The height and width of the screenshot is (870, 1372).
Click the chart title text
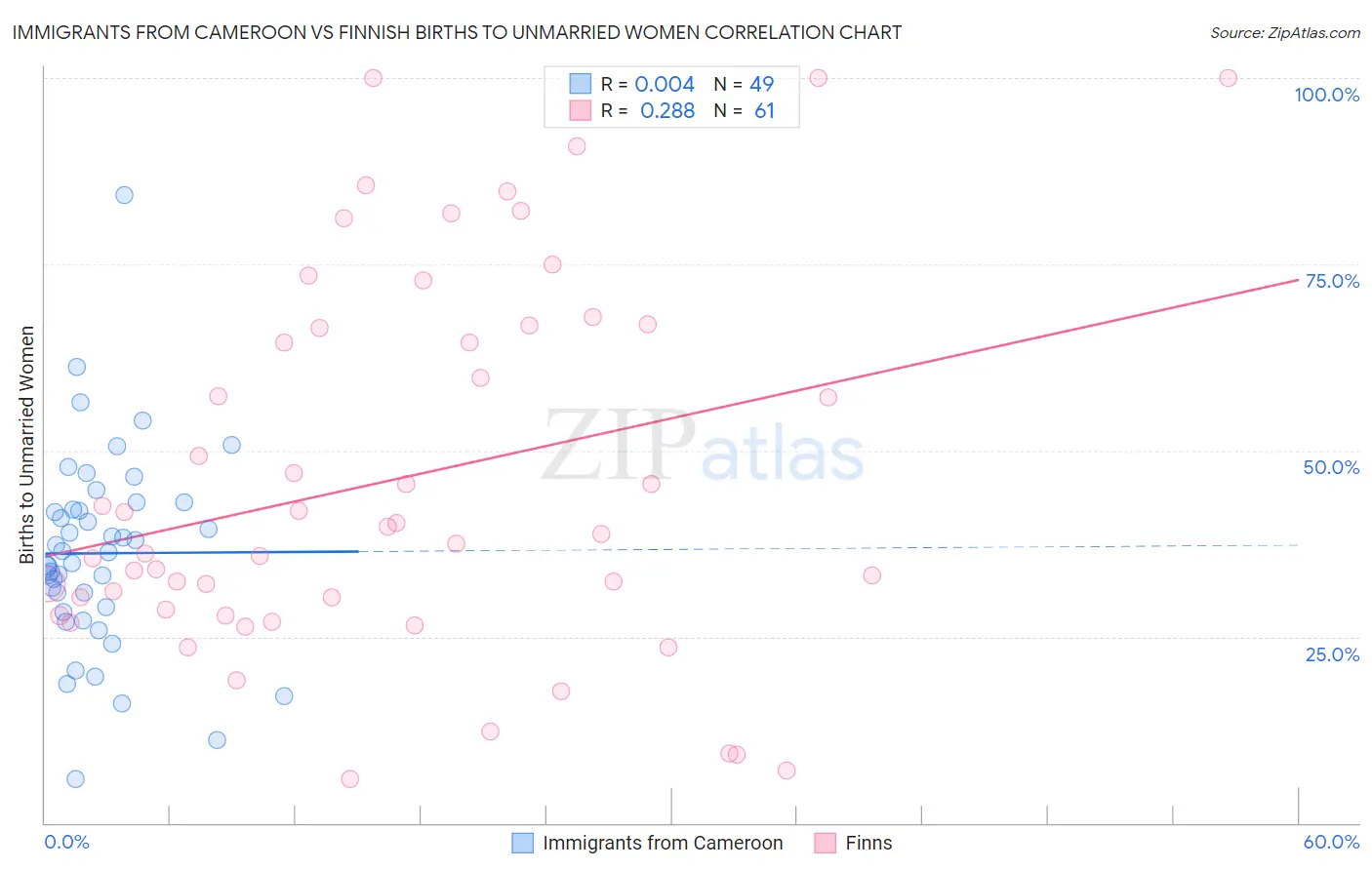tap(457, 32)
